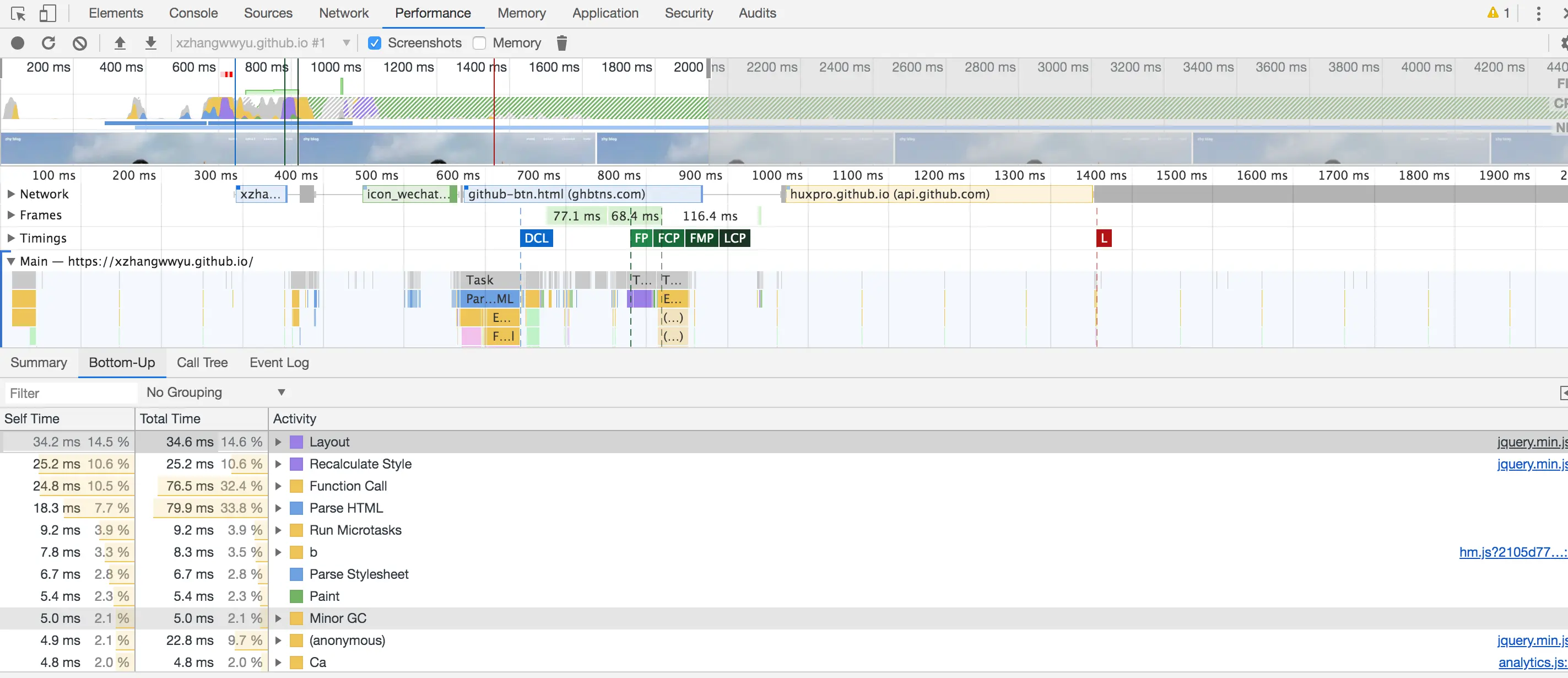
Task: Click the save profile download icon
Action: point(151,42)
